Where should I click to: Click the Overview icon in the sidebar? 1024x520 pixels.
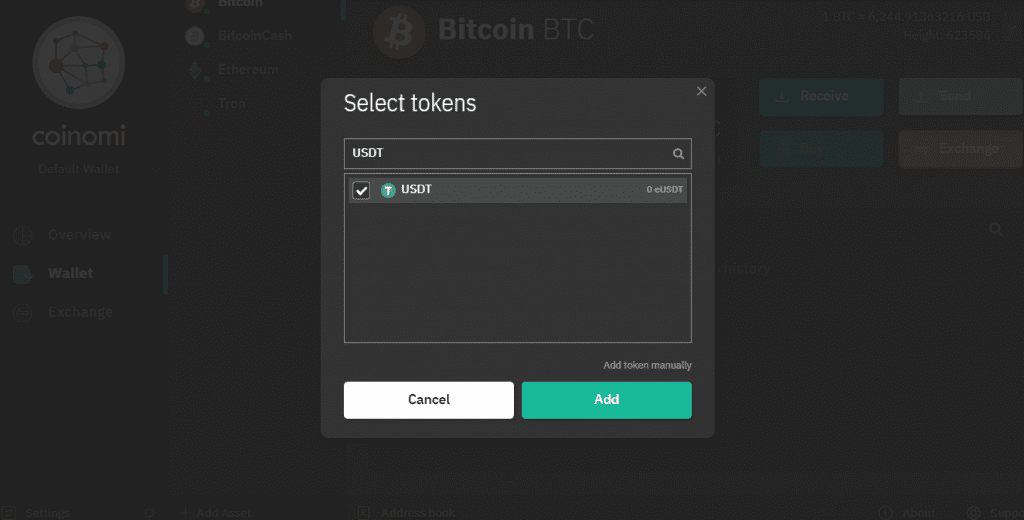pyautogui.click(x=22, y=235)
